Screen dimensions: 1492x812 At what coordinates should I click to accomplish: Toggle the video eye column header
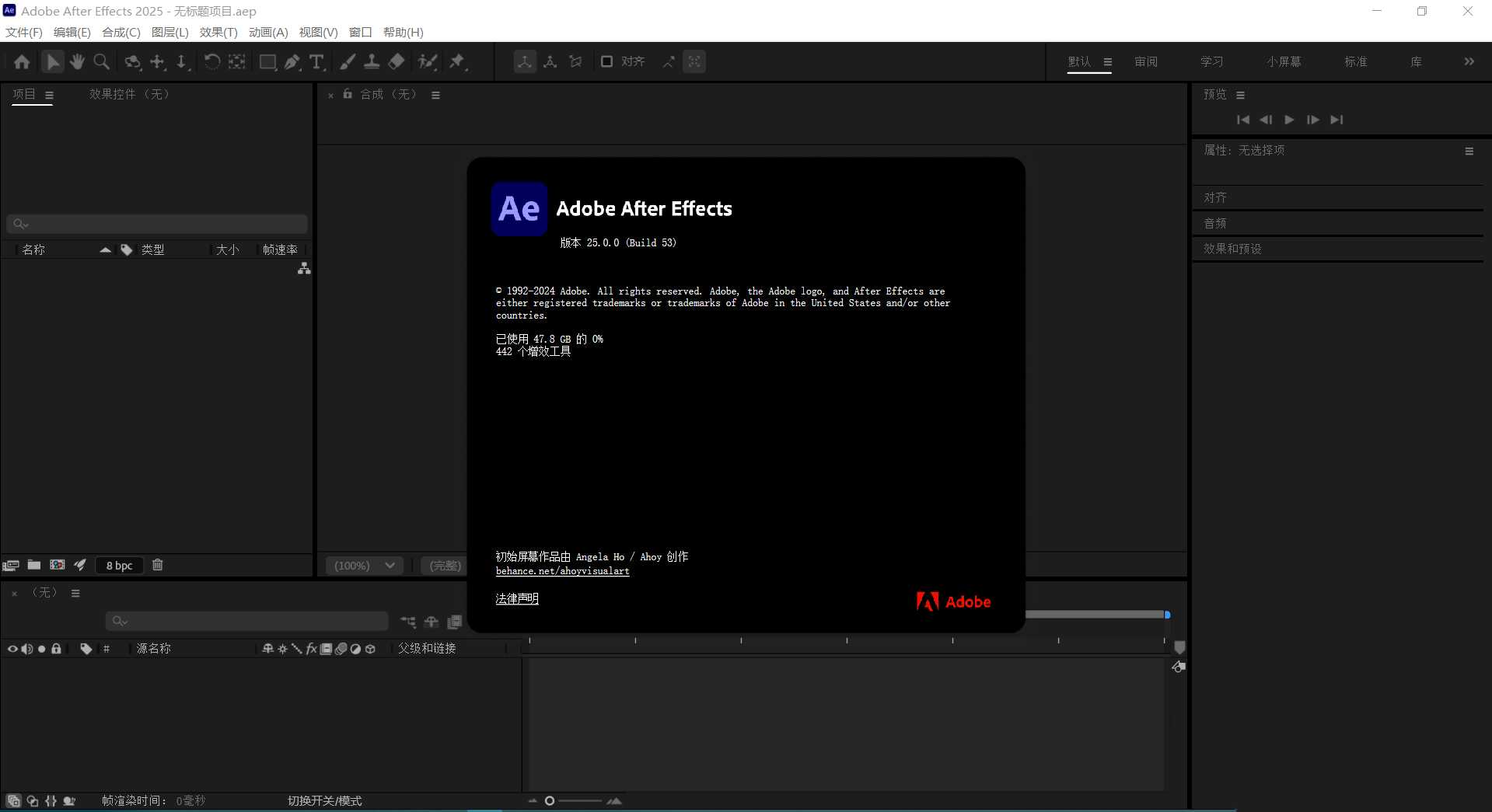coord(12,649)
